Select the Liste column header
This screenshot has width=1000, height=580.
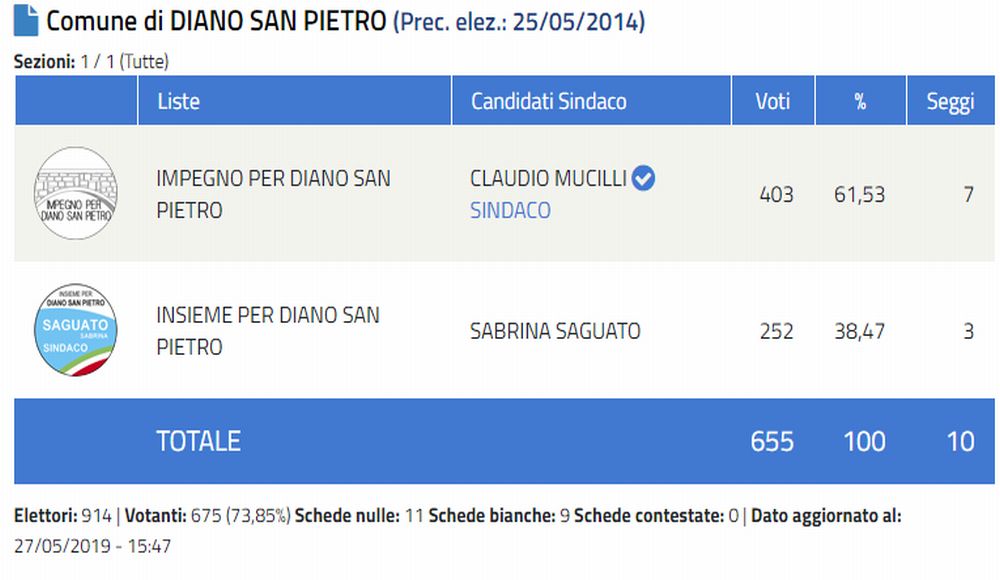coord(179,101)
